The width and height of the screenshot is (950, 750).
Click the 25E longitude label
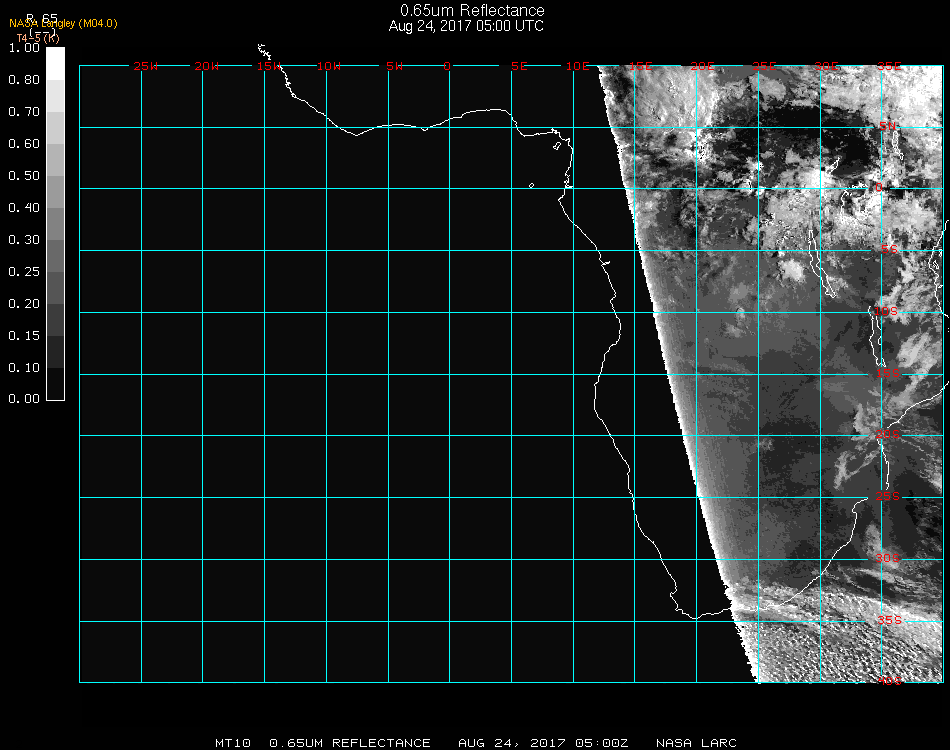click(x=764, y=66)
